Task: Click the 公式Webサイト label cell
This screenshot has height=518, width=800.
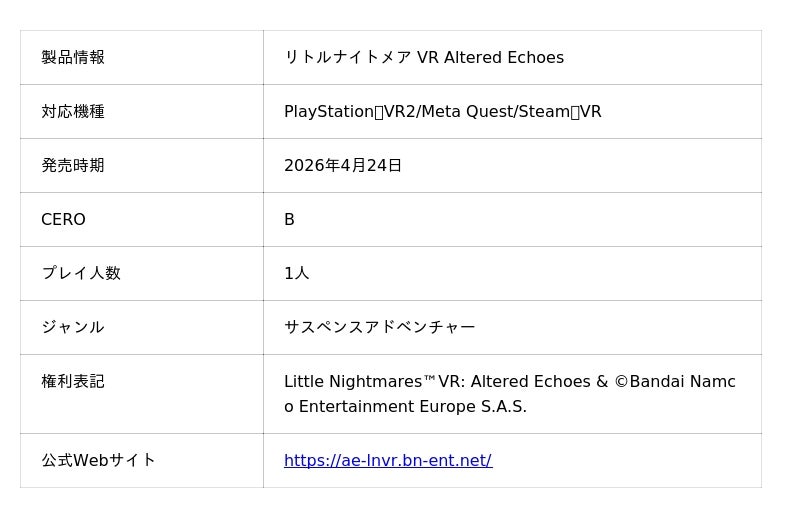Action: [98, 460]
